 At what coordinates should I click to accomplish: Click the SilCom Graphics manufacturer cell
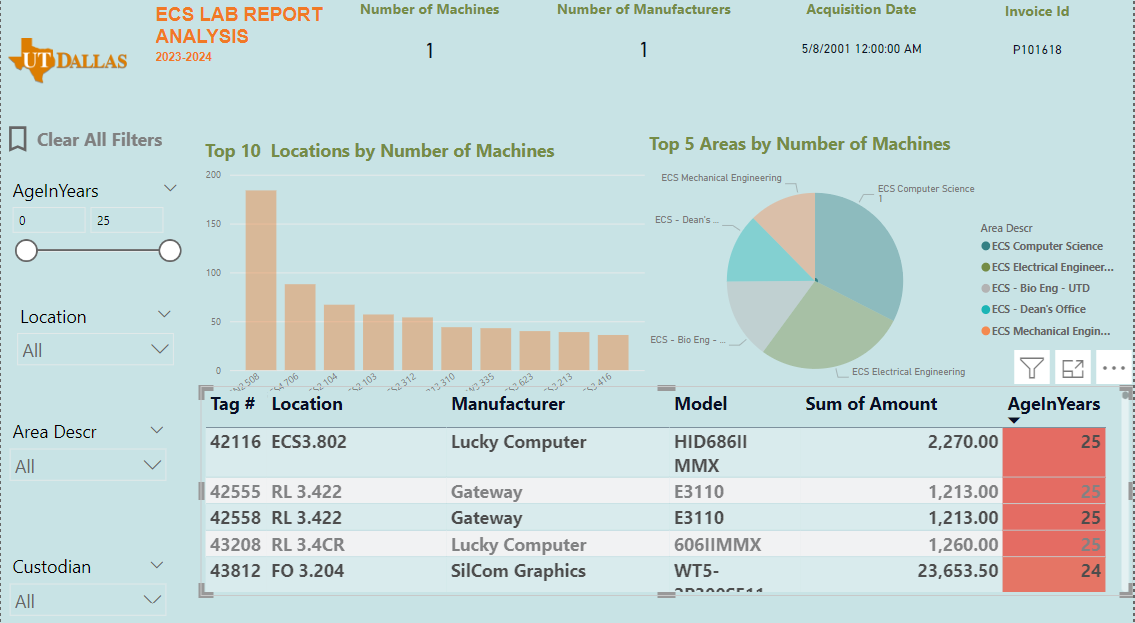(x=518, y=571)
